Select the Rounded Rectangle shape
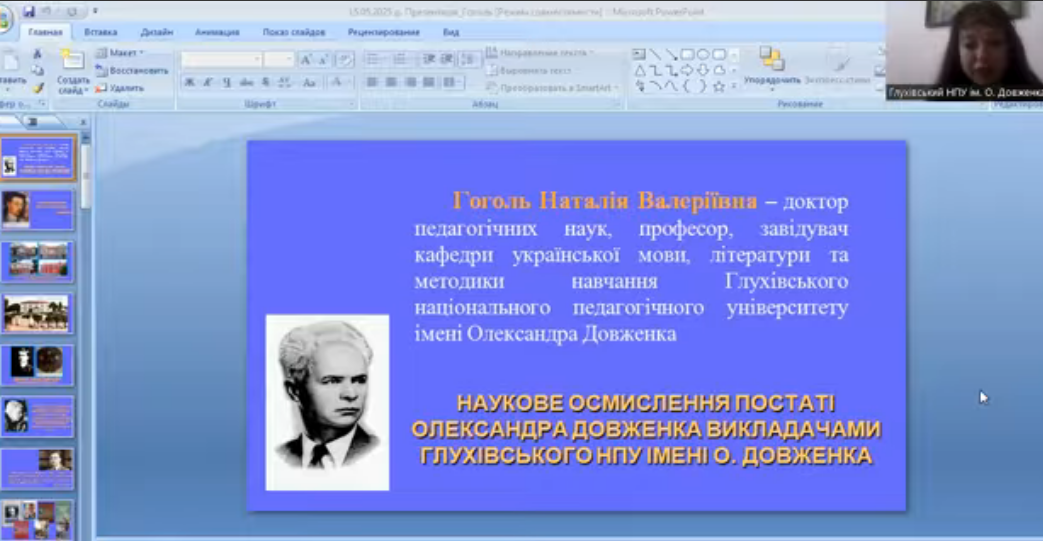 pyautogui.click(x=719, y=54)
